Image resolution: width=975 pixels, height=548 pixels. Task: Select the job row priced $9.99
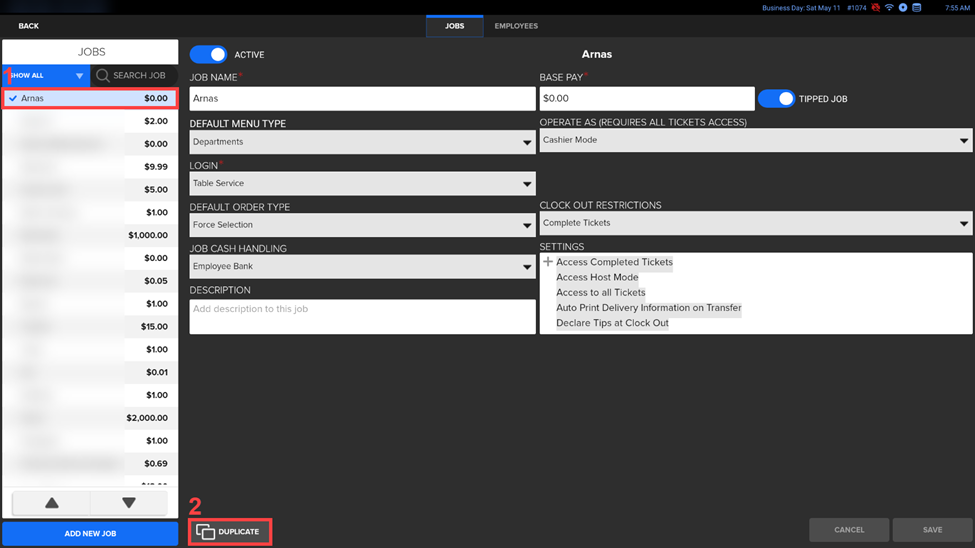click(90, 167)
